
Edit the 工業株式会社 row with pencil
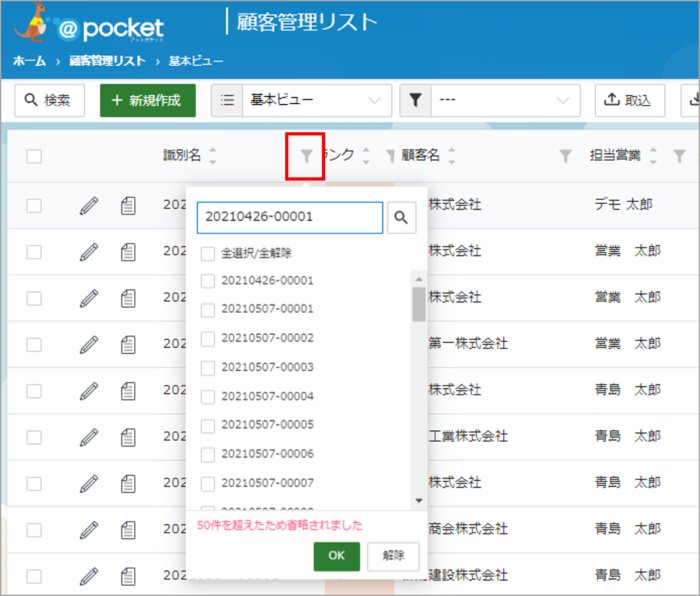click(x=89, y=438)
